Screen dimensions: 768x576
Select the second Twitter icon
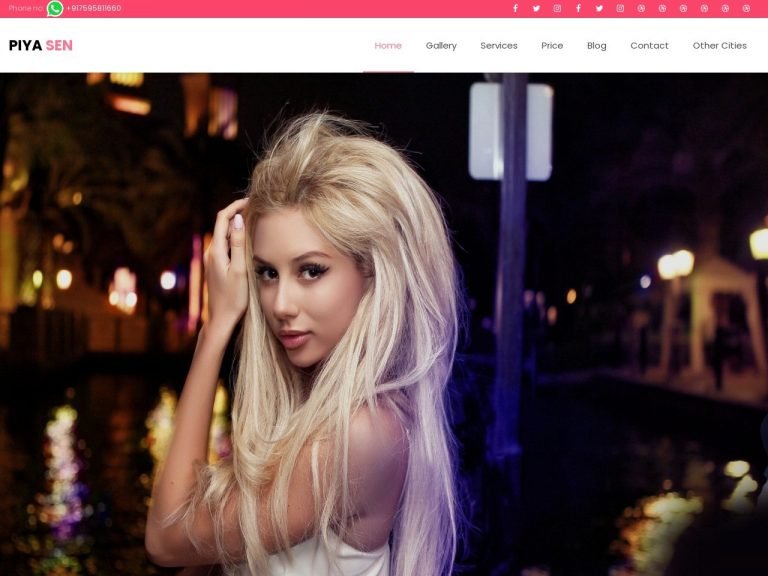599,8
